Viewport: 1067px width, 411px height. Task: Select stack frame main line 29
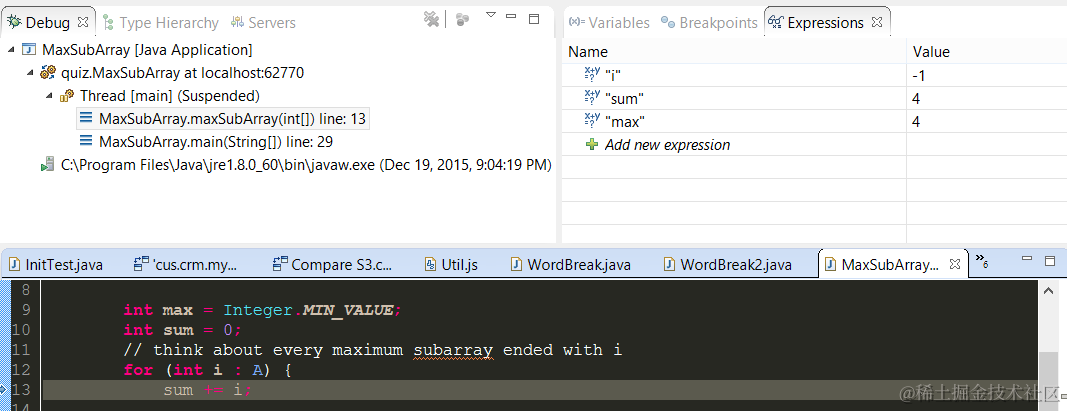tap(216, 142)
